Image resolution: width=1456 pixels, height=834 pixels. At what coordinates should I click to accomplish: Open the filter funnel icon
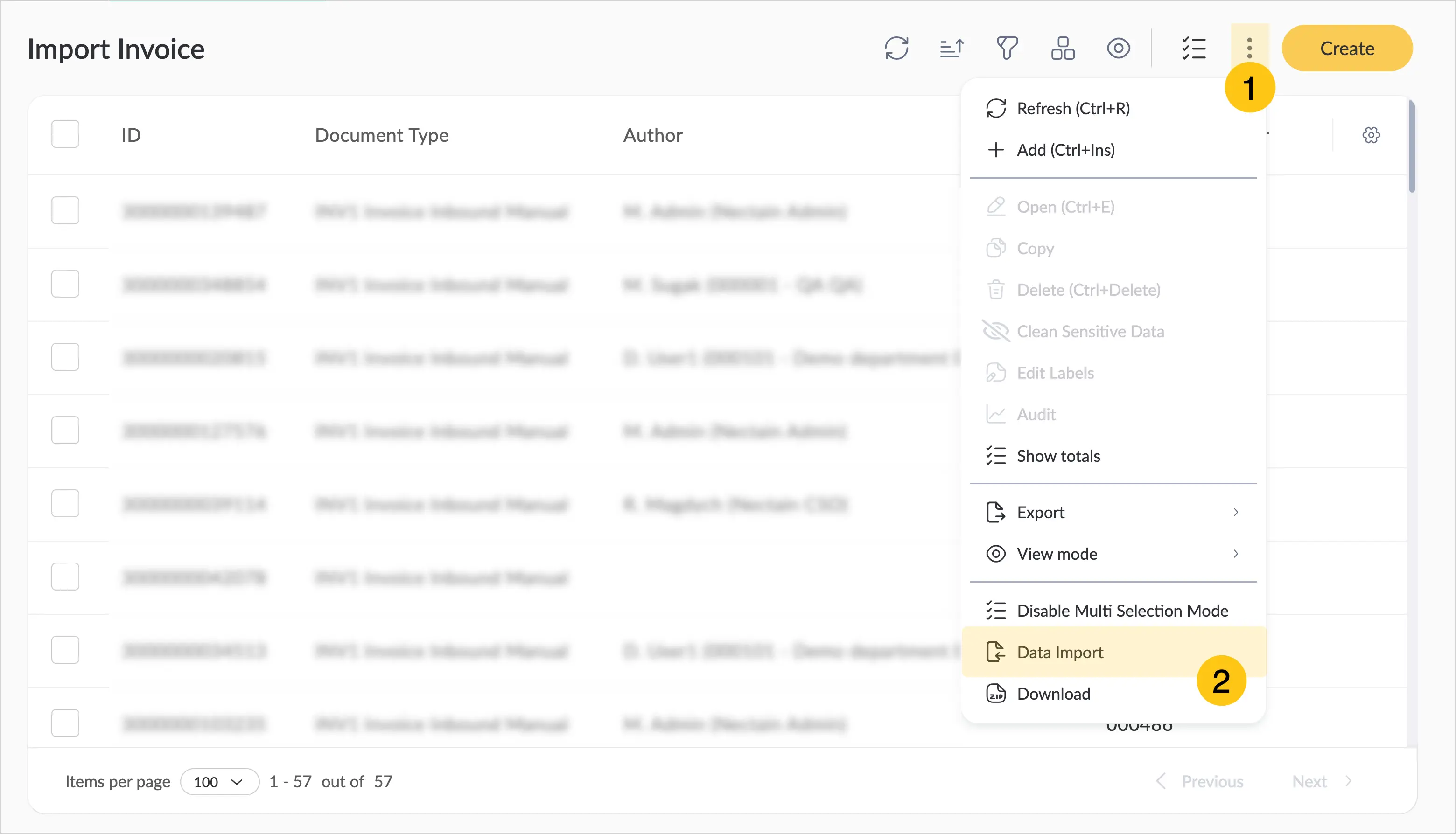click(1007, 48)
